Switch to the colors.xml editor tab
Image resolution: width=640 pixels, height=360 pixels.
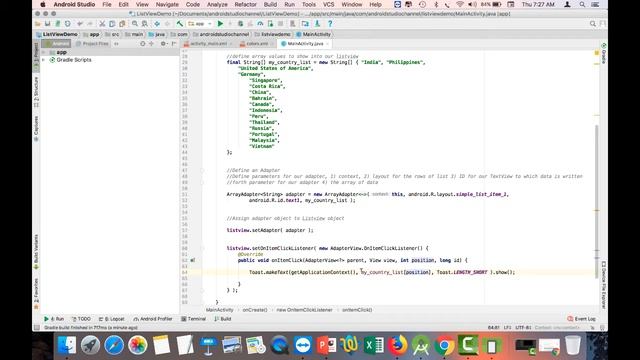[x=257, y=43]
